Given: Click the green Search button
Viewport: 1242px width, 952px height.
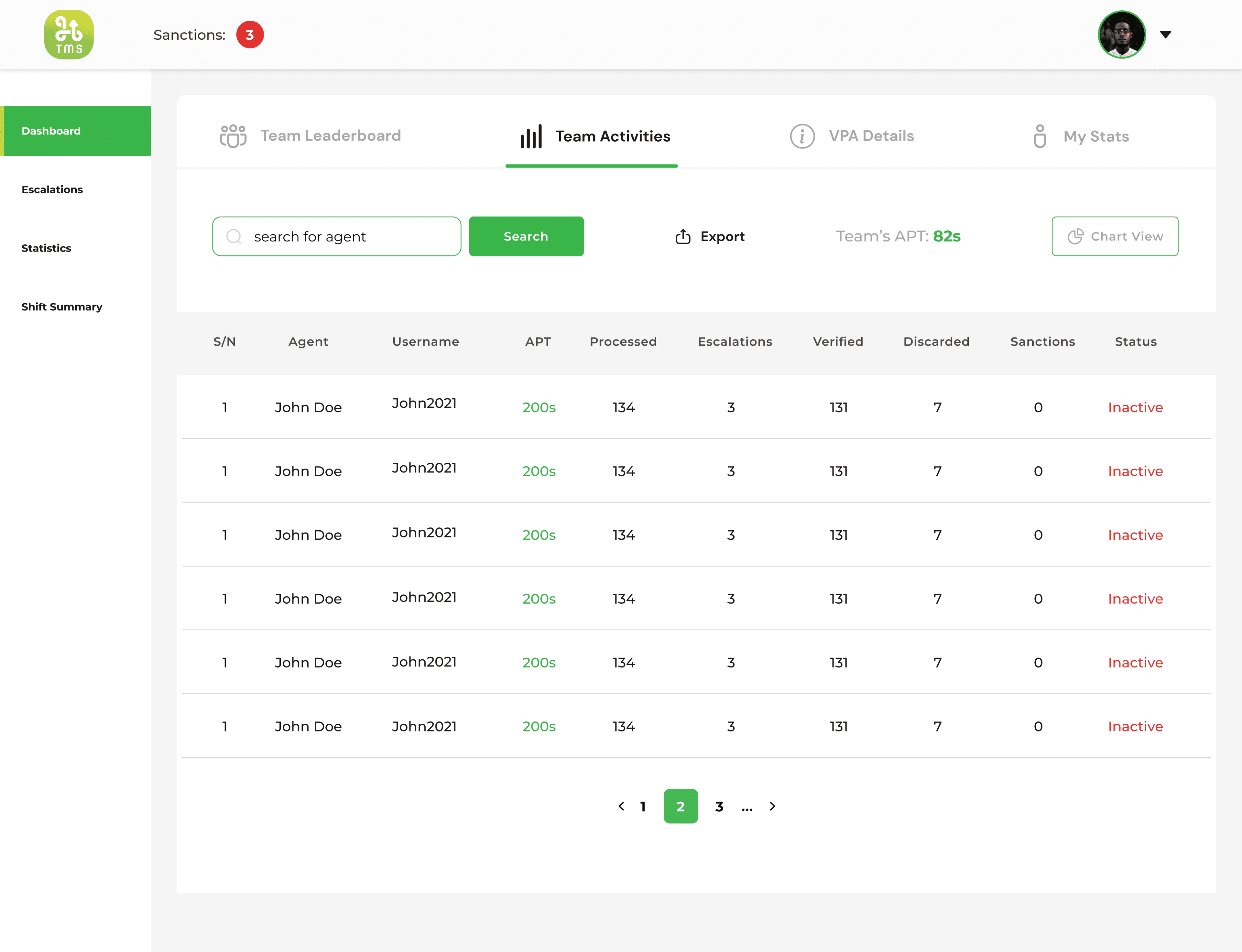Looking at the screenshot, I should coord(526,236).
